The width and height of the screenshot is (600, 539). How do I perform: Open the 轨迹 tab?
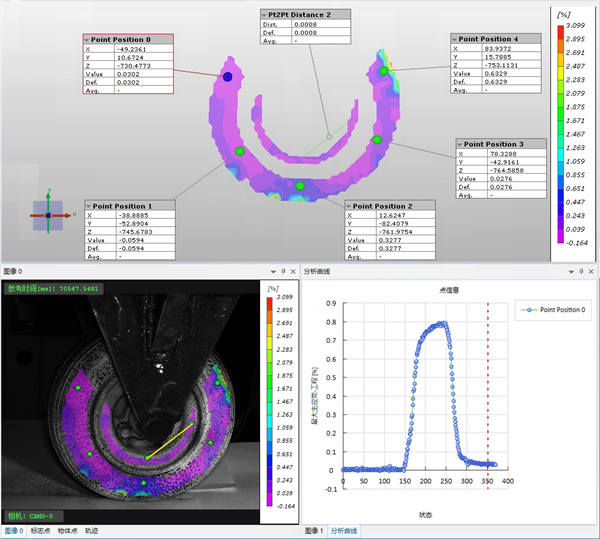click(92, 531)
